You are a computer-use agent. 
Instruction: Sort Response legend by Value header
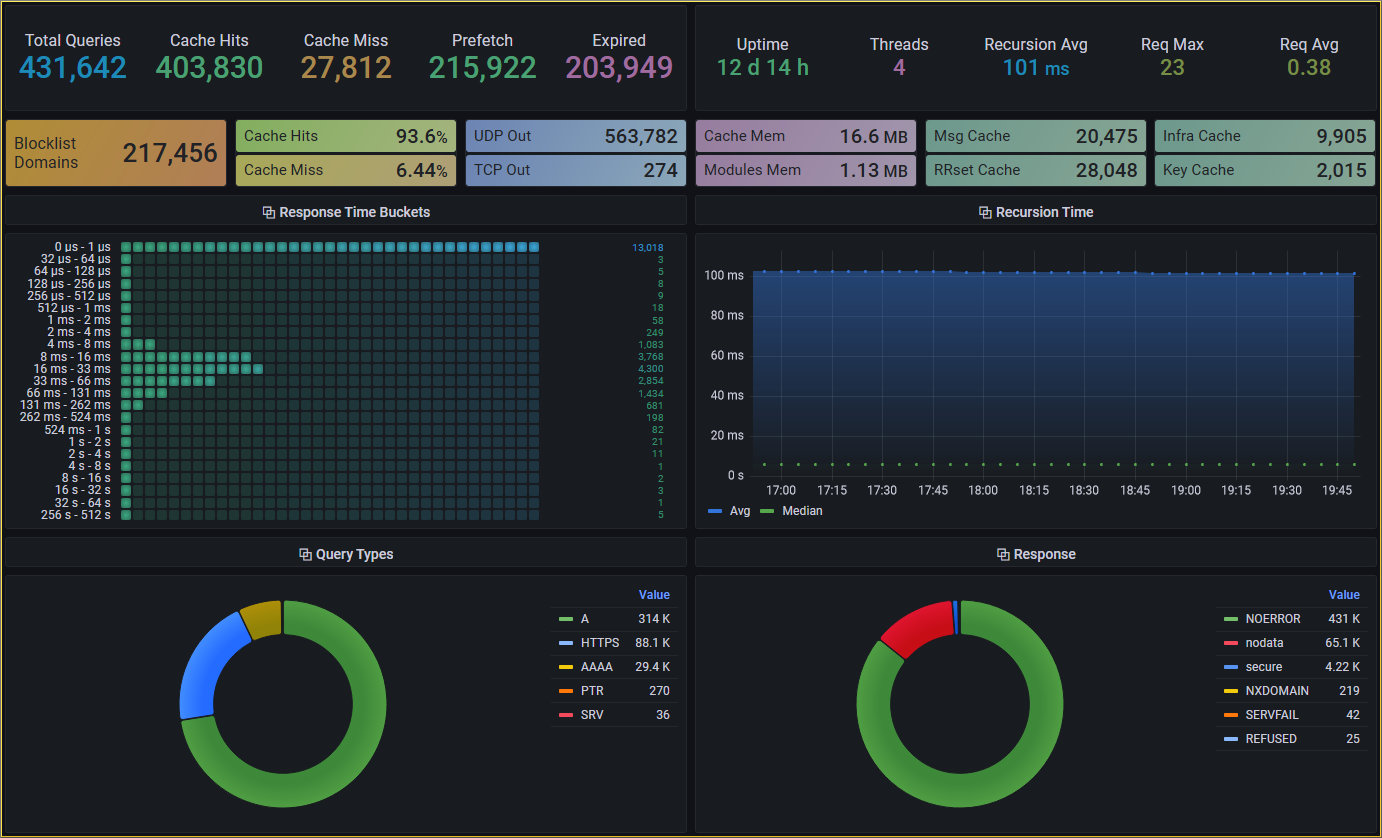[1344, 595]
